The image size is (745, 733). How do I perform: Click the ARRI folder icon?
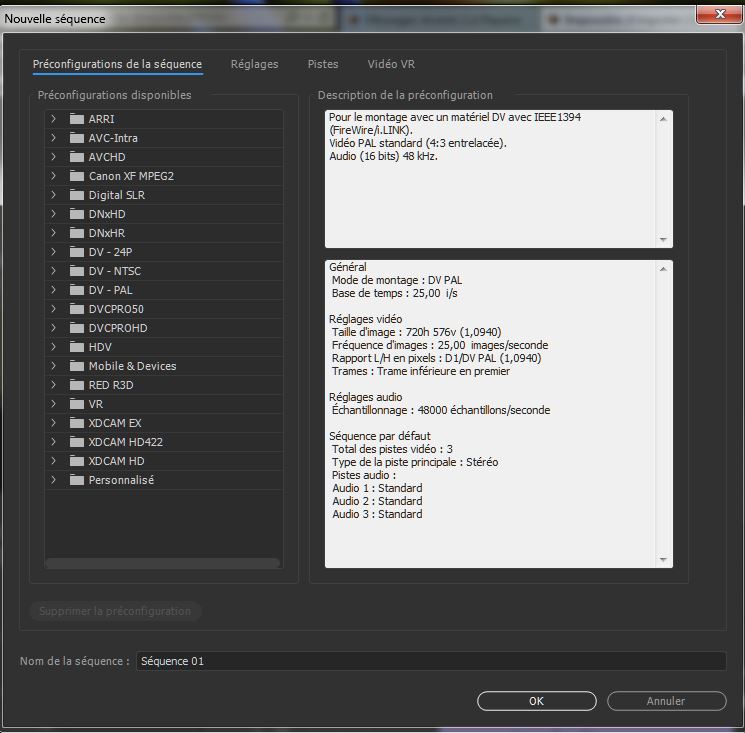pos(77,119)
